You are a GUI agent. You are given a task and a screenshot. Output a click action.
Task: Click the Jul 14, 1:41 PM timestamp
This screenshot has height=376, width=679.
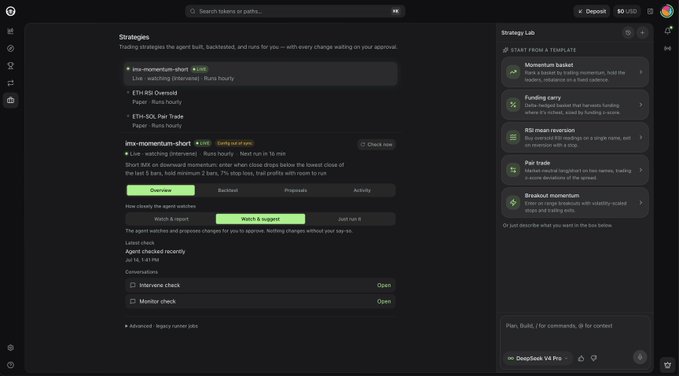click(x=142, y=260)
